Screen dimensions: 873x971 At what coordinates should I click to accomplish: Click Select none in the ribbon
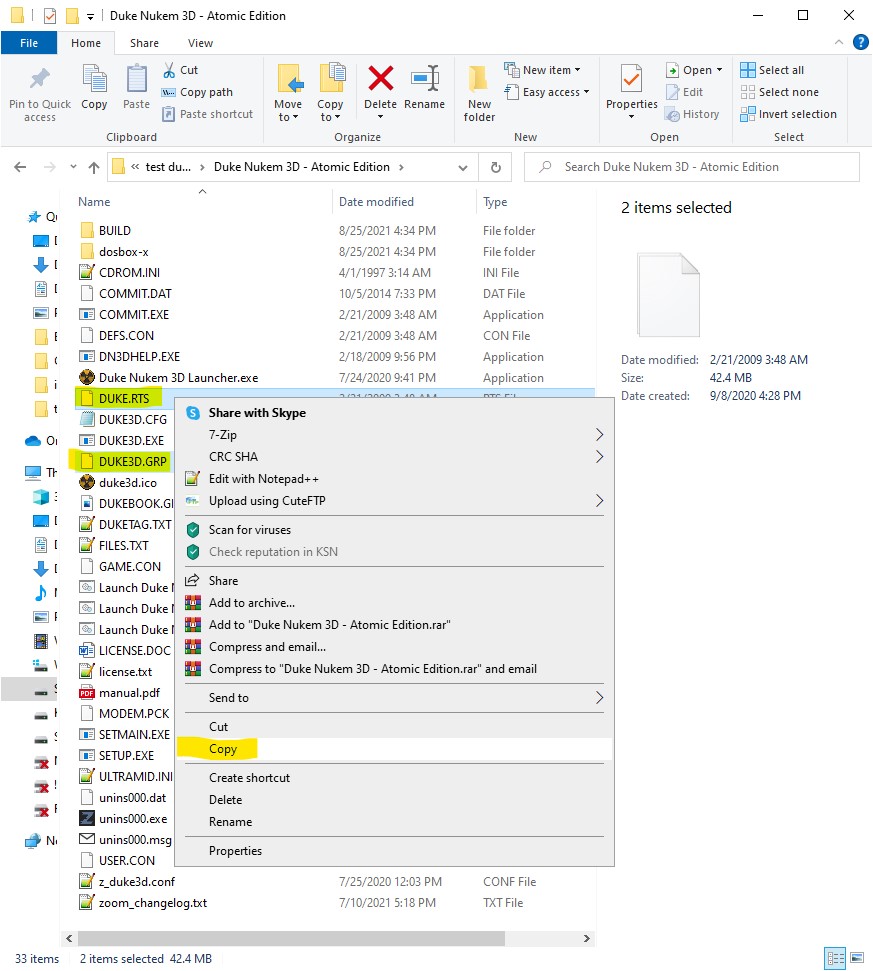click(780, 92)
